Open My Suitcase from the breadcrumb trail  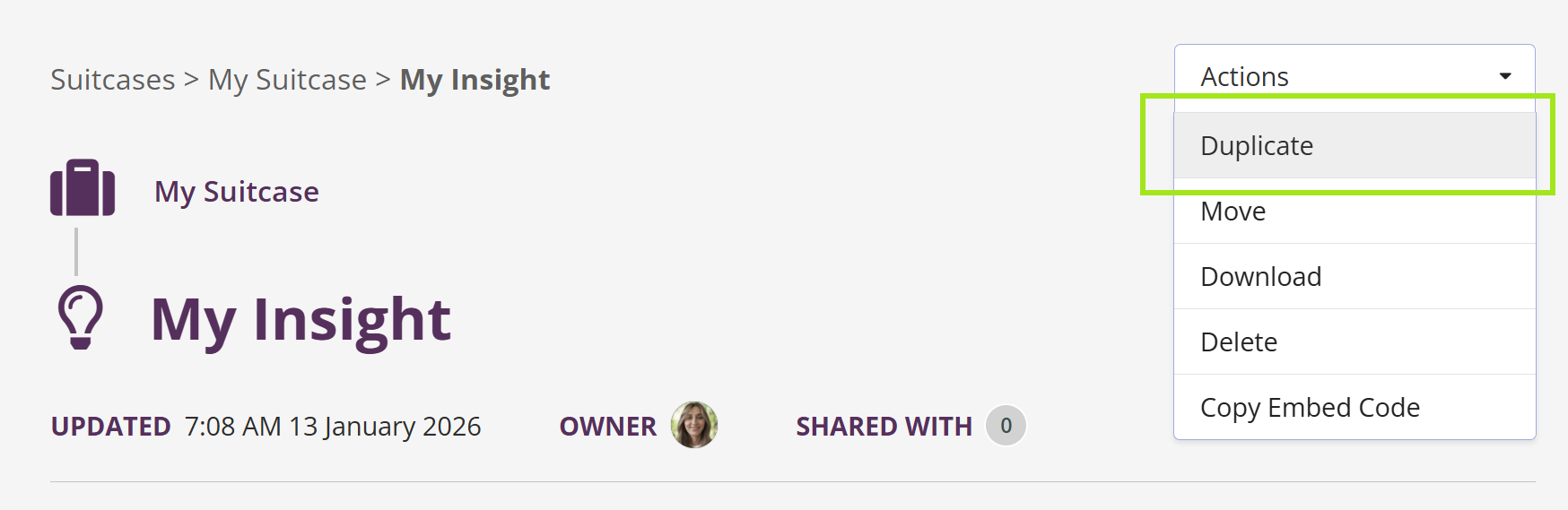tap(287, 80)
